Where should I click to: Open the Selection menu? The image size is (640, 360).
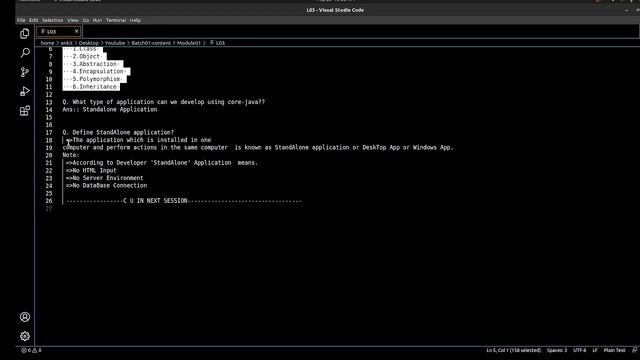click(53, 20)
